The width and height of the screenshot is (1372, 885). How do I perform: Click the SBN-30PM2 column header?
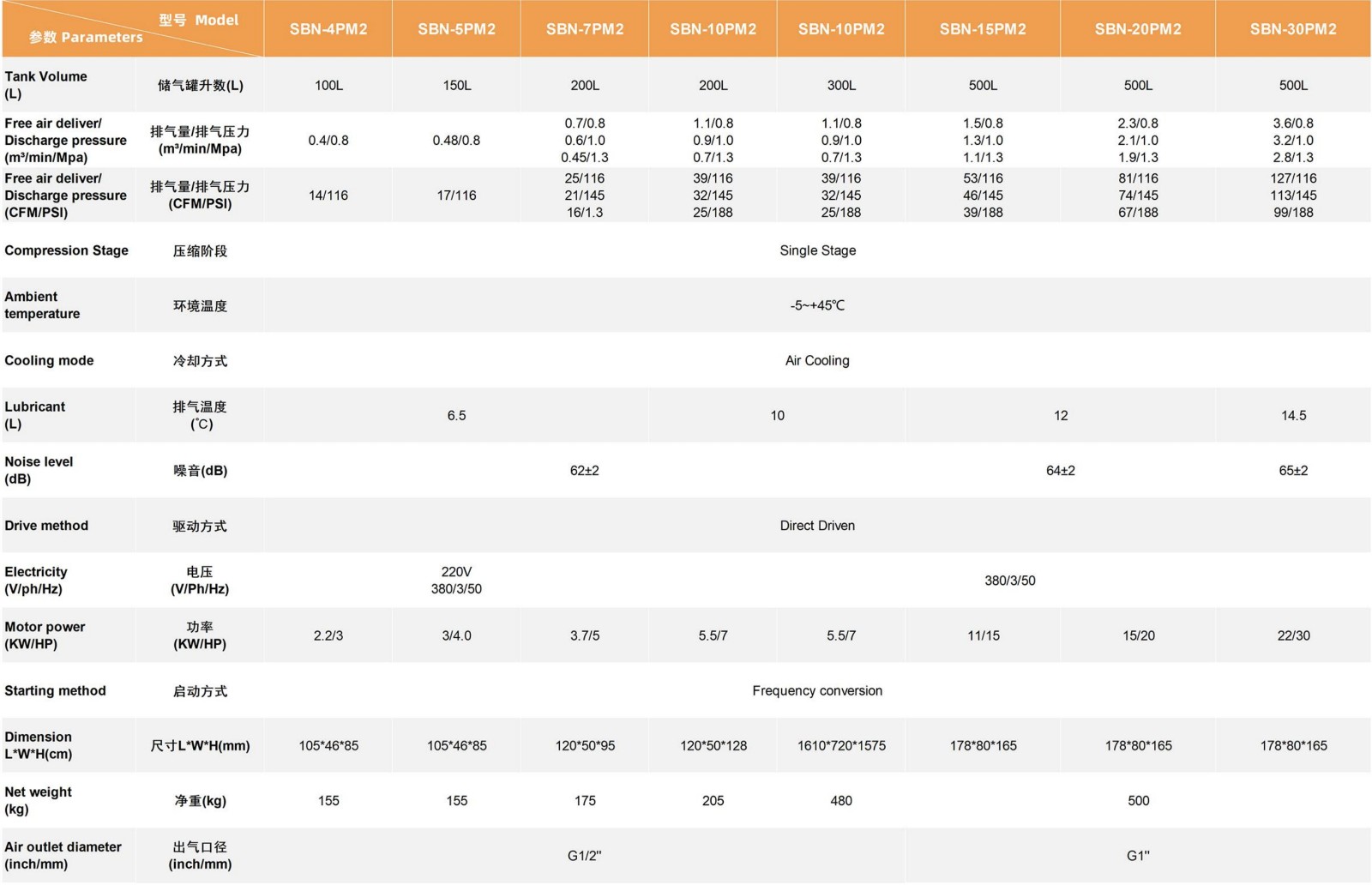(1293, 29)
